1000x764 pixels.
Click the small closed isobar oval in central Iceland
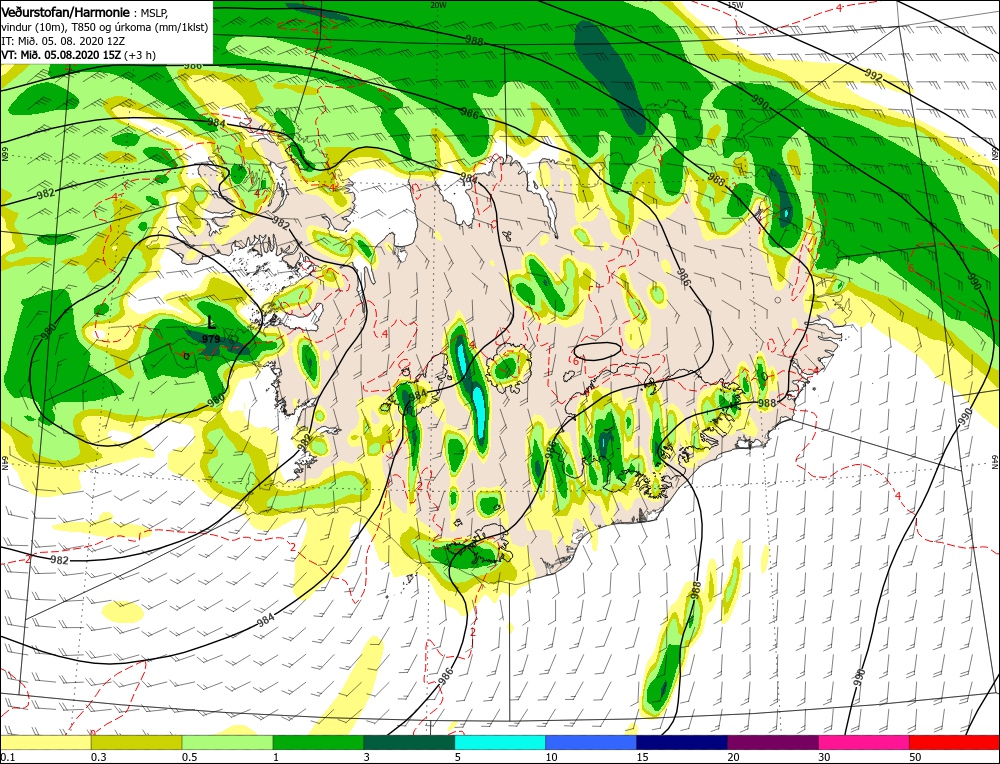click(x=597, y=351)
